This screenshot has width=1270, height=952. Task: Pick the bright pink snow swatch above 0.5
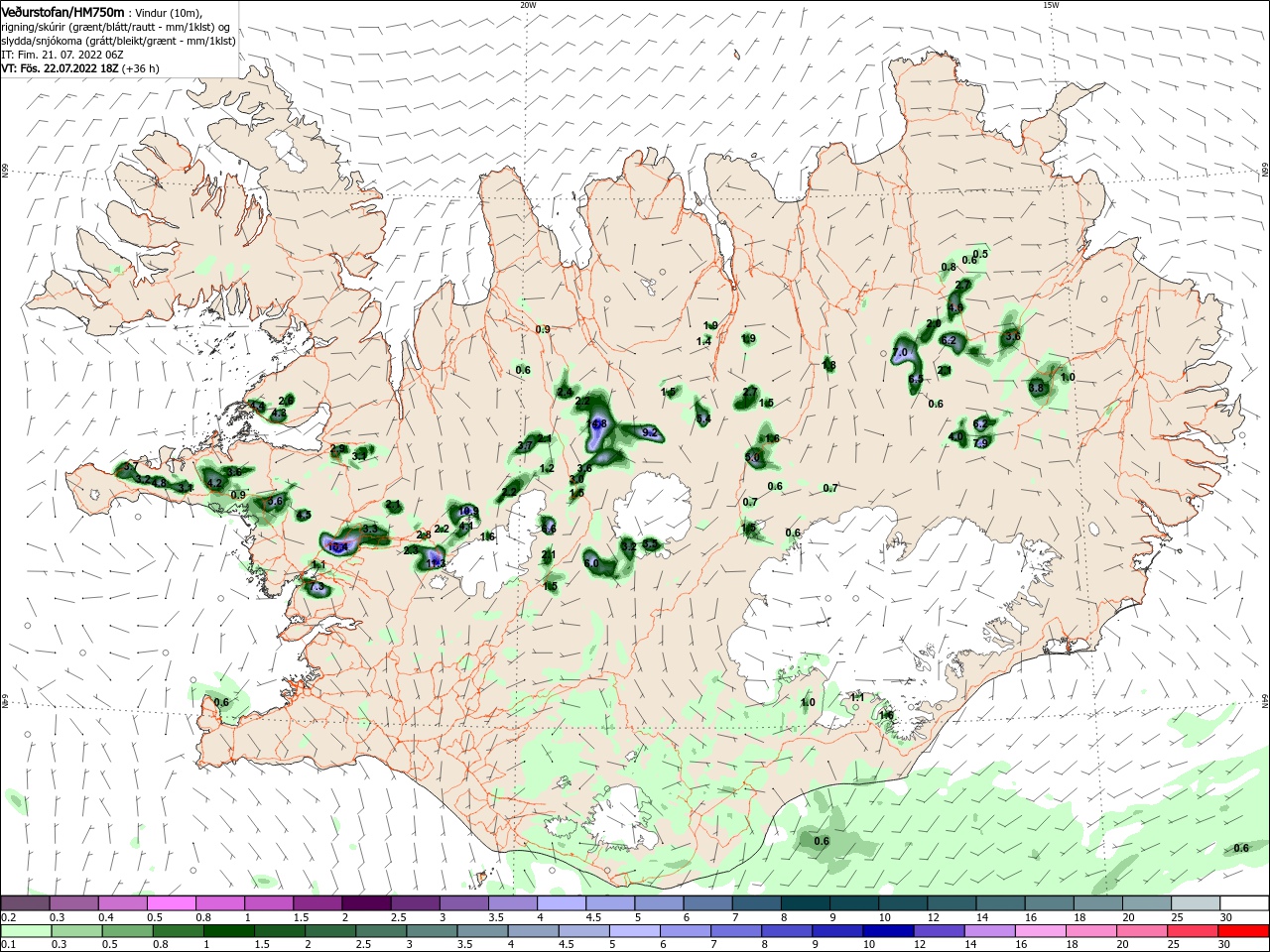click(x=171, y=903)
